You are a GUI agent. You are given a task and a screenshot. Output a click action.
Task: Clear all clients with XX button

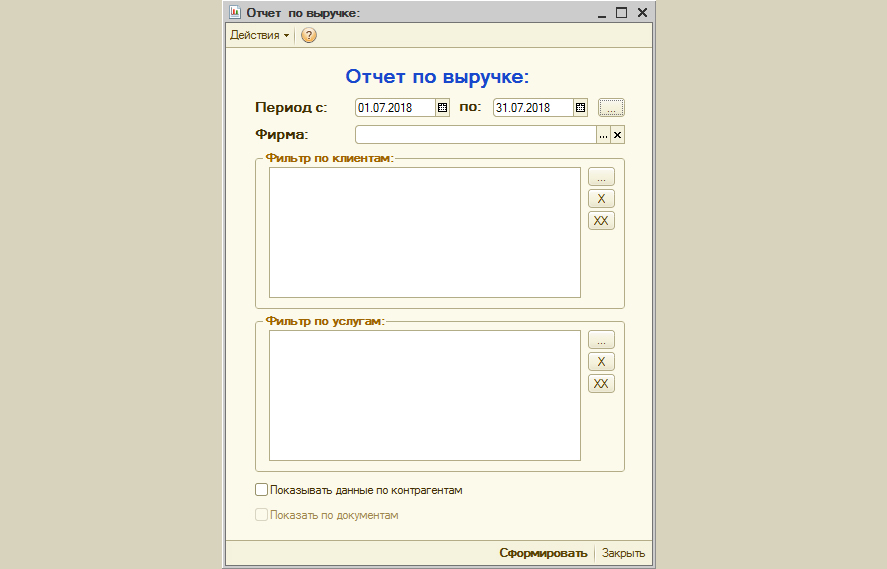pyautogui.click(x=601, y=221)
